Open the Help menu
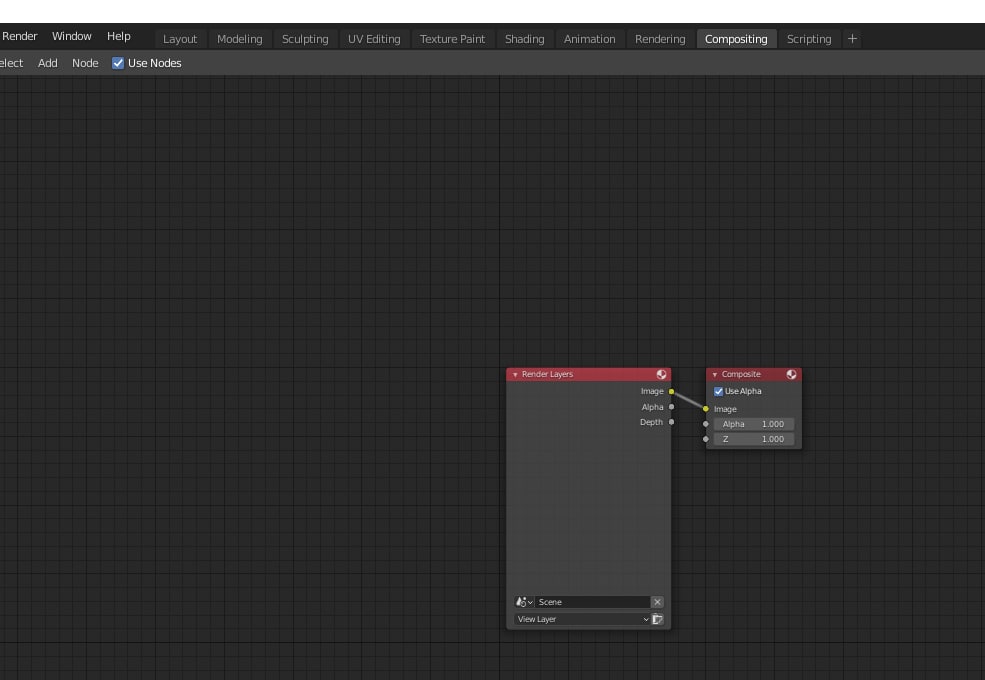The height and width of the screenshot is (680, 985). [x=119, y=36]
